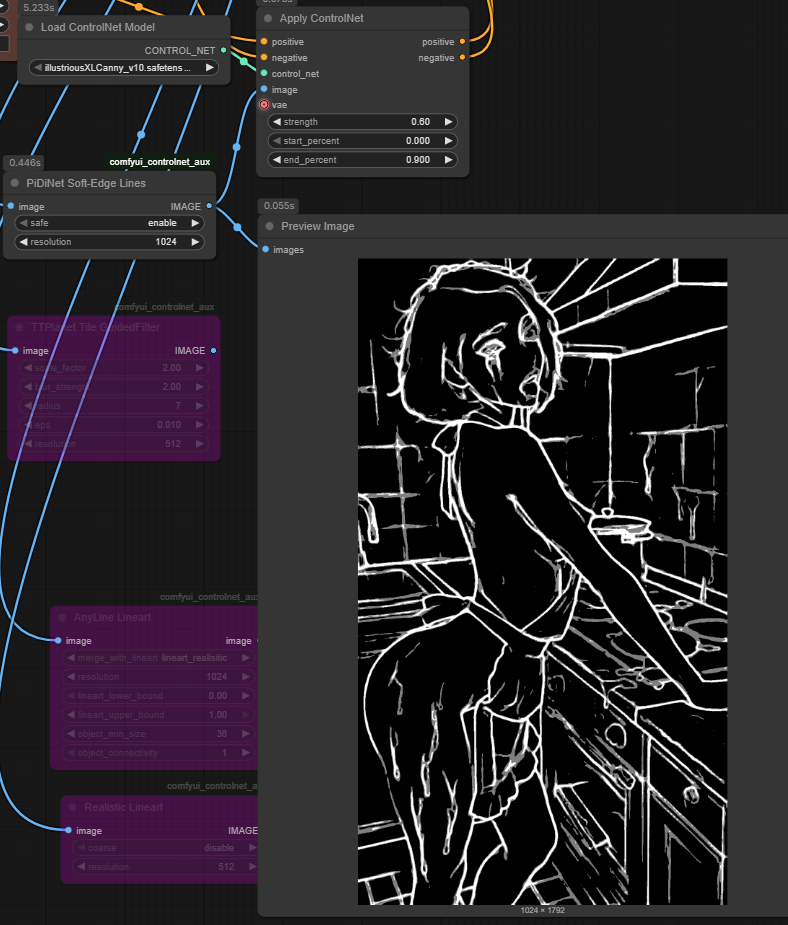Increase the strength value with right arrow

[x=449, y=122]
